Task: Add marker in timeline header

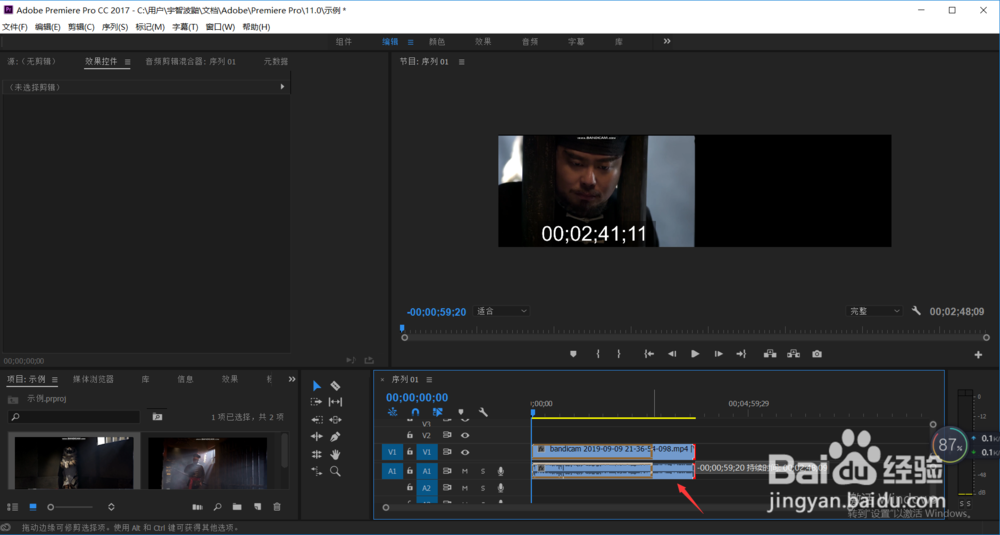Action: (461, 413)
